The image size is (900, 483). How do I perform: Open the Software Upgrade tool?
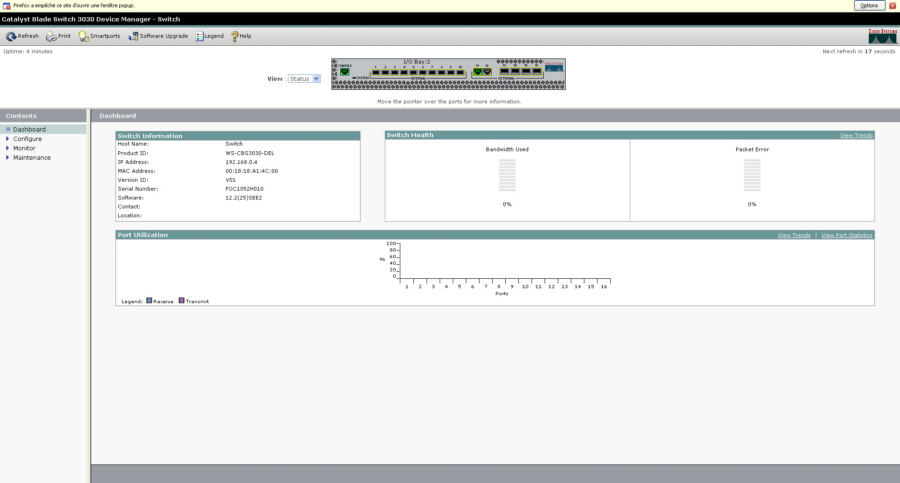pyautogui.click(x=158, y=36)
